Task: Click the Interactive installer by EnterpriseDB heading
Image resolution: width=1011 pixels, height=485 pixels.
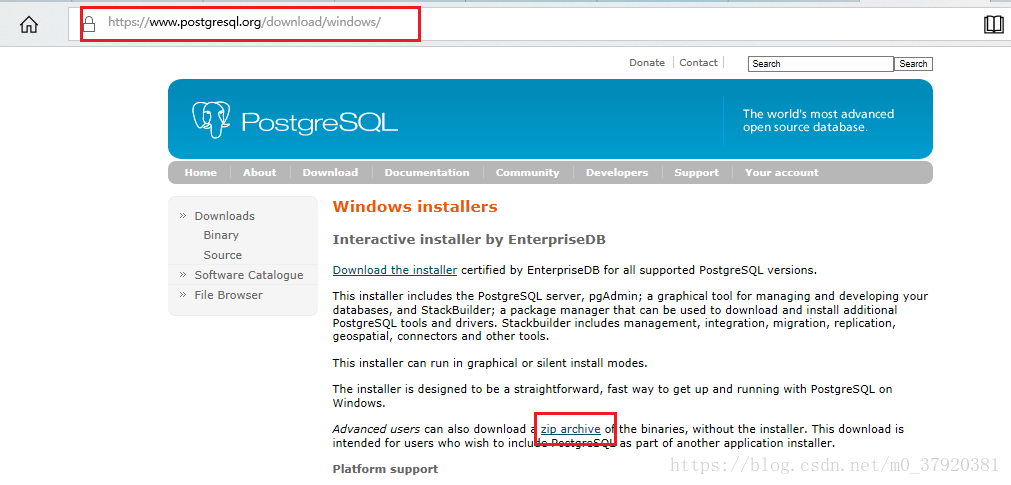Action: (469, 239)
